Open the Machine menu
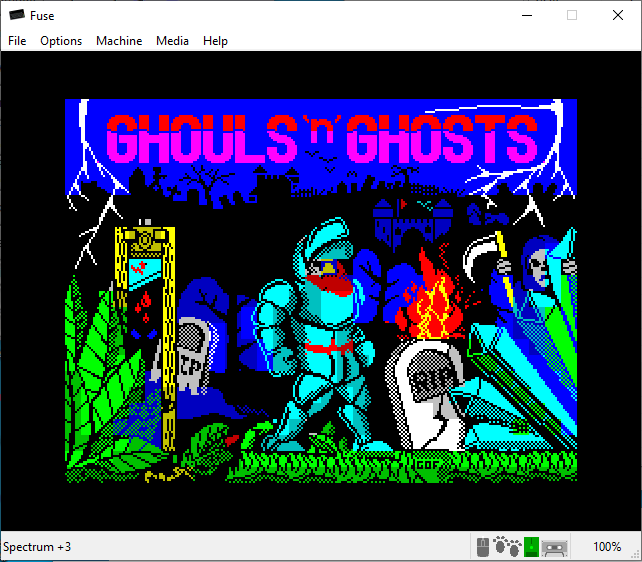The height and width of the screenshot is (562, 642). click(119, 41)
